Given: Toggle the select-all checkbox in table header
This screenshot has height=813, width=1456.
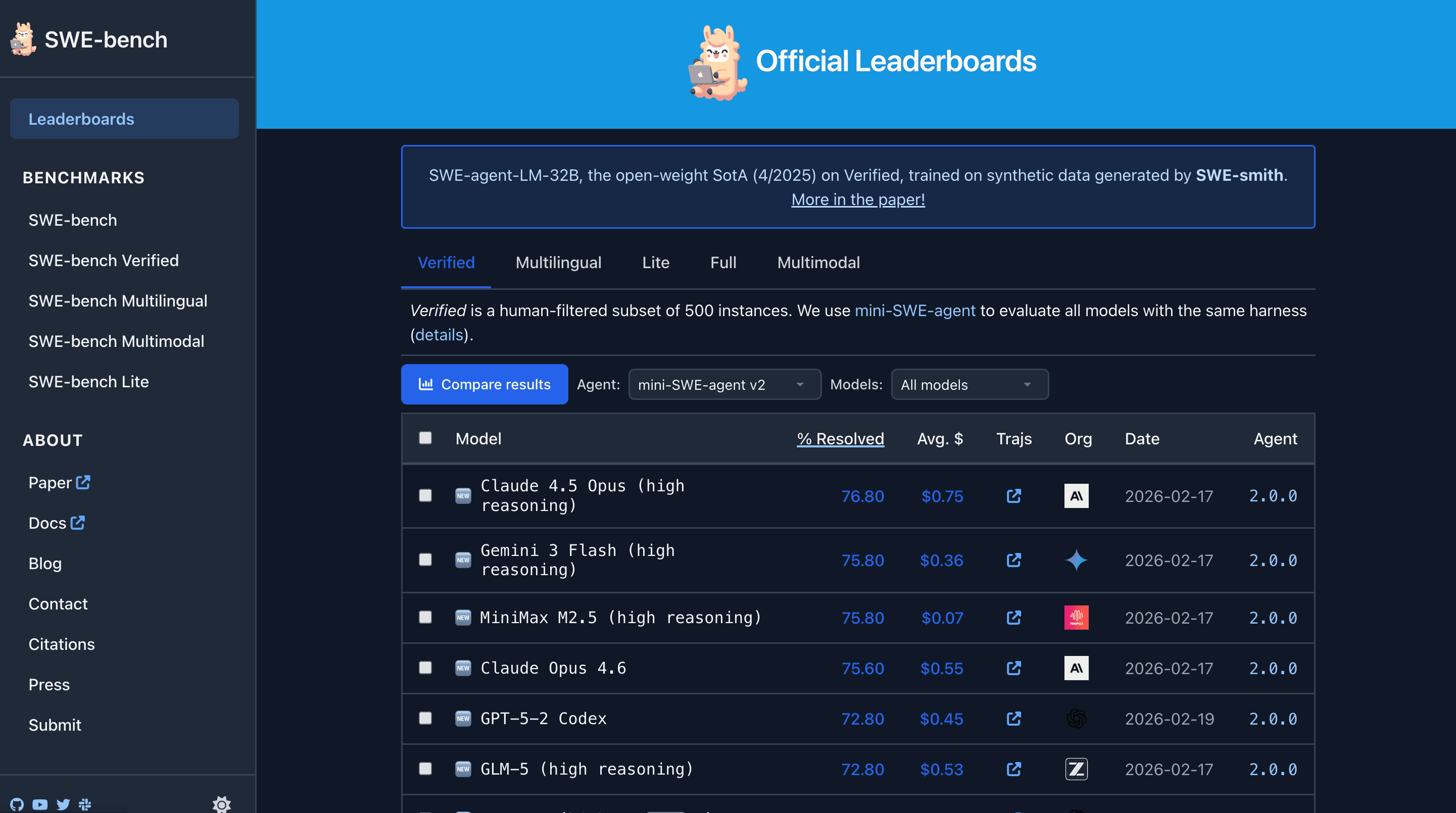Looking at the screenshot, I should tap(425, 438).
